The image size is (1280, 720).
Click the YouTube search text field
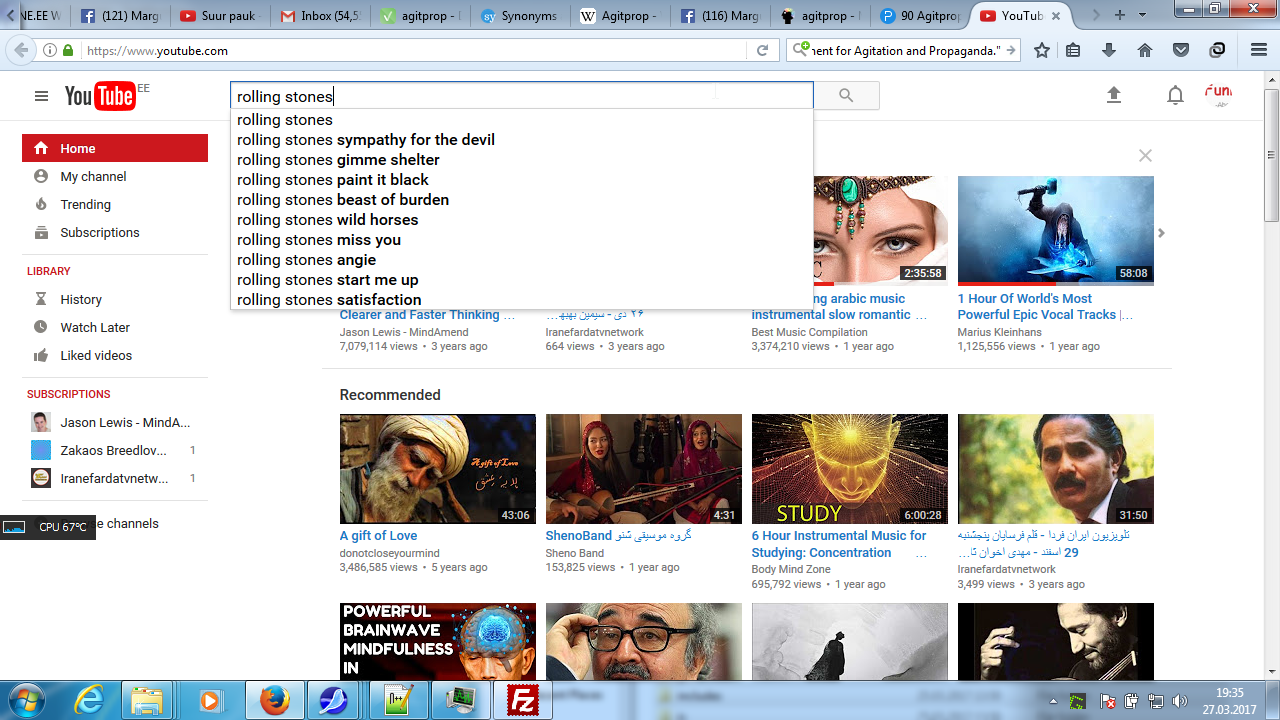click(522, 96)
